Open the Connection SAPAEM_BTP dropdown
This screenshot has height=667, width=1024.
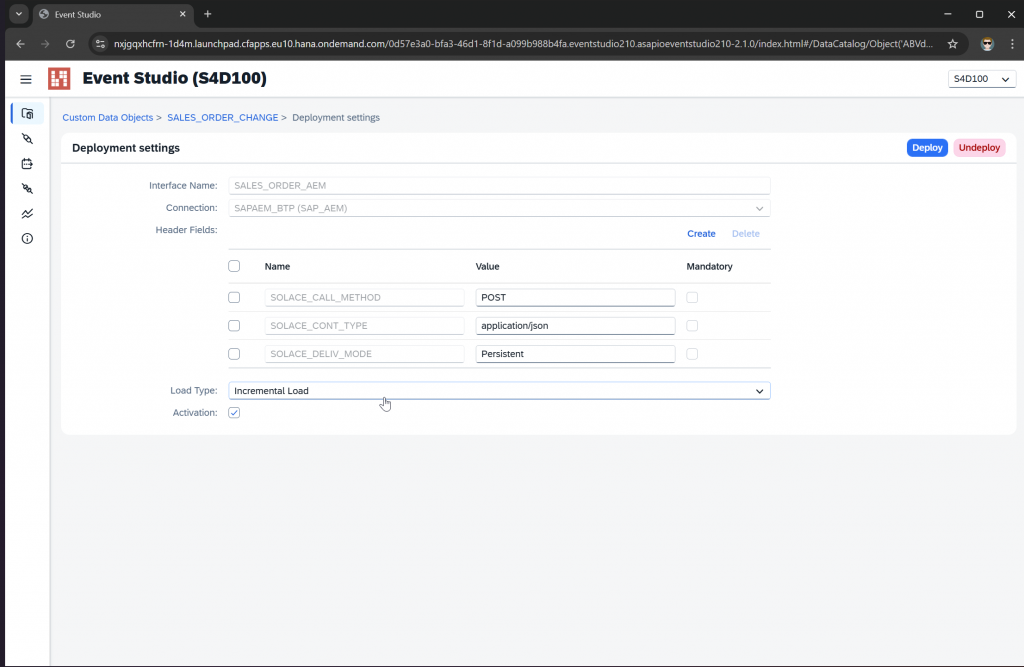tap(499, 208)
